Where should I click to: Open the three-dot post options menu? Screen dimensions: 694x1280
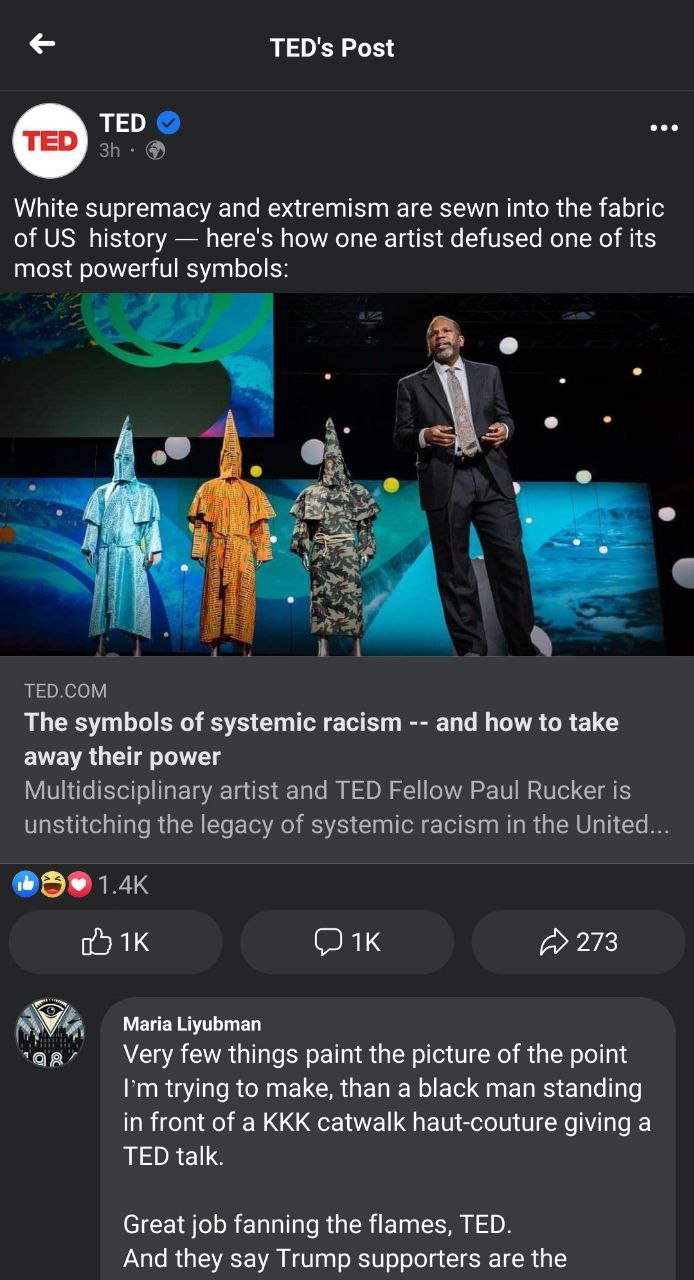coord(664,128)
